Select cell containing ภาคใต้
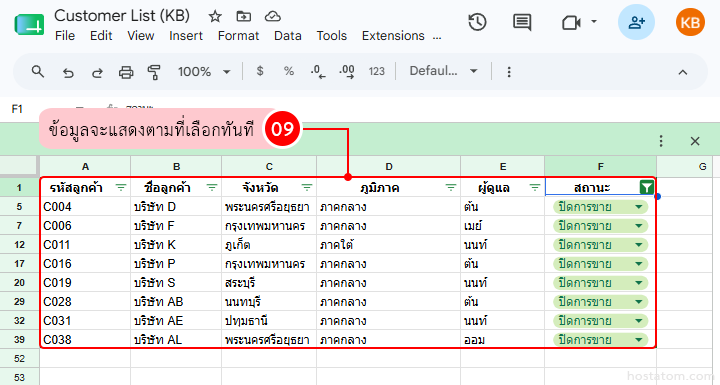Image resolution: width=720 pixels, height=385 pixels. (388, 245)
